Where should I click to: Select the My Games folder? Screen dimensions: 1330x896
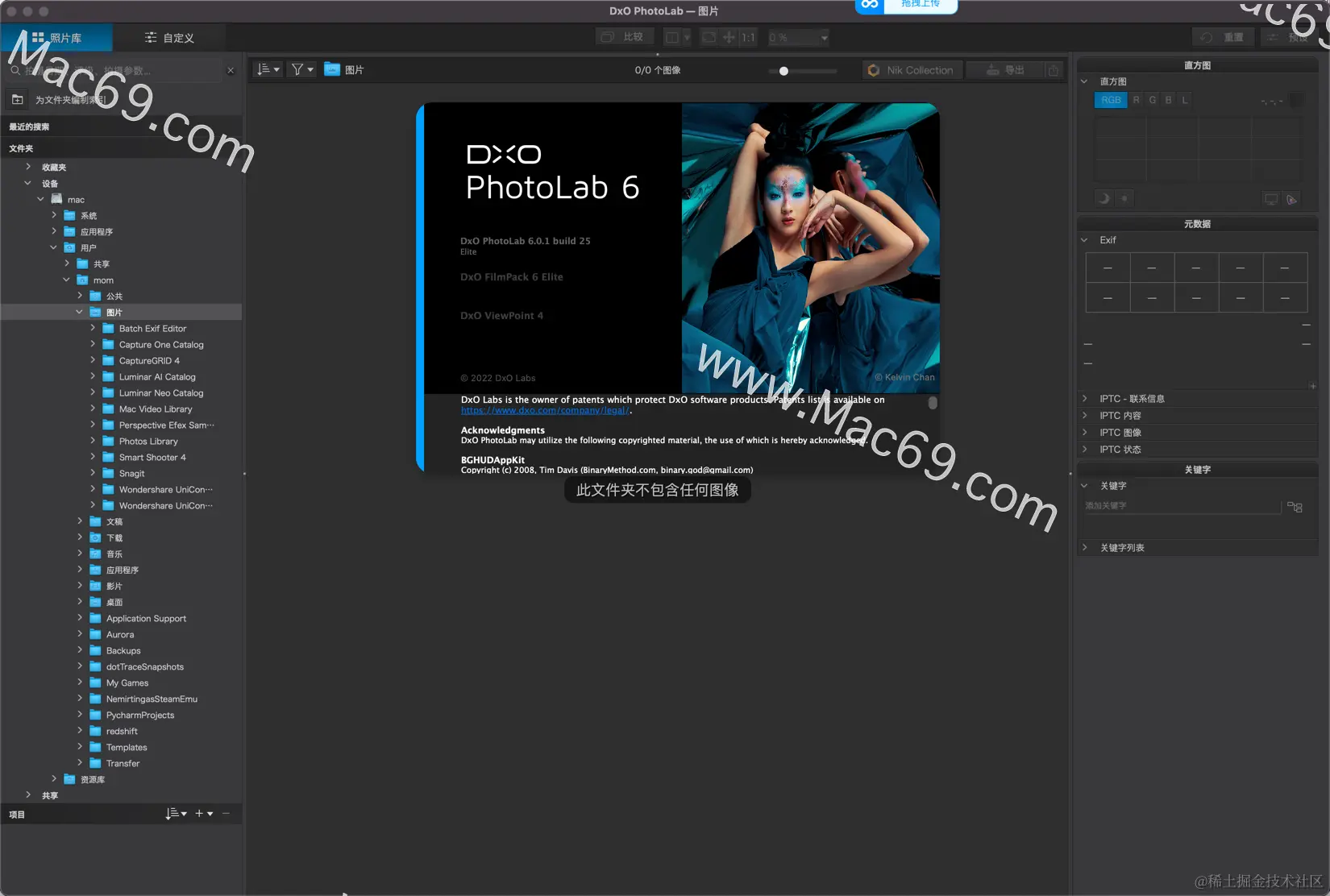[127, 683]
